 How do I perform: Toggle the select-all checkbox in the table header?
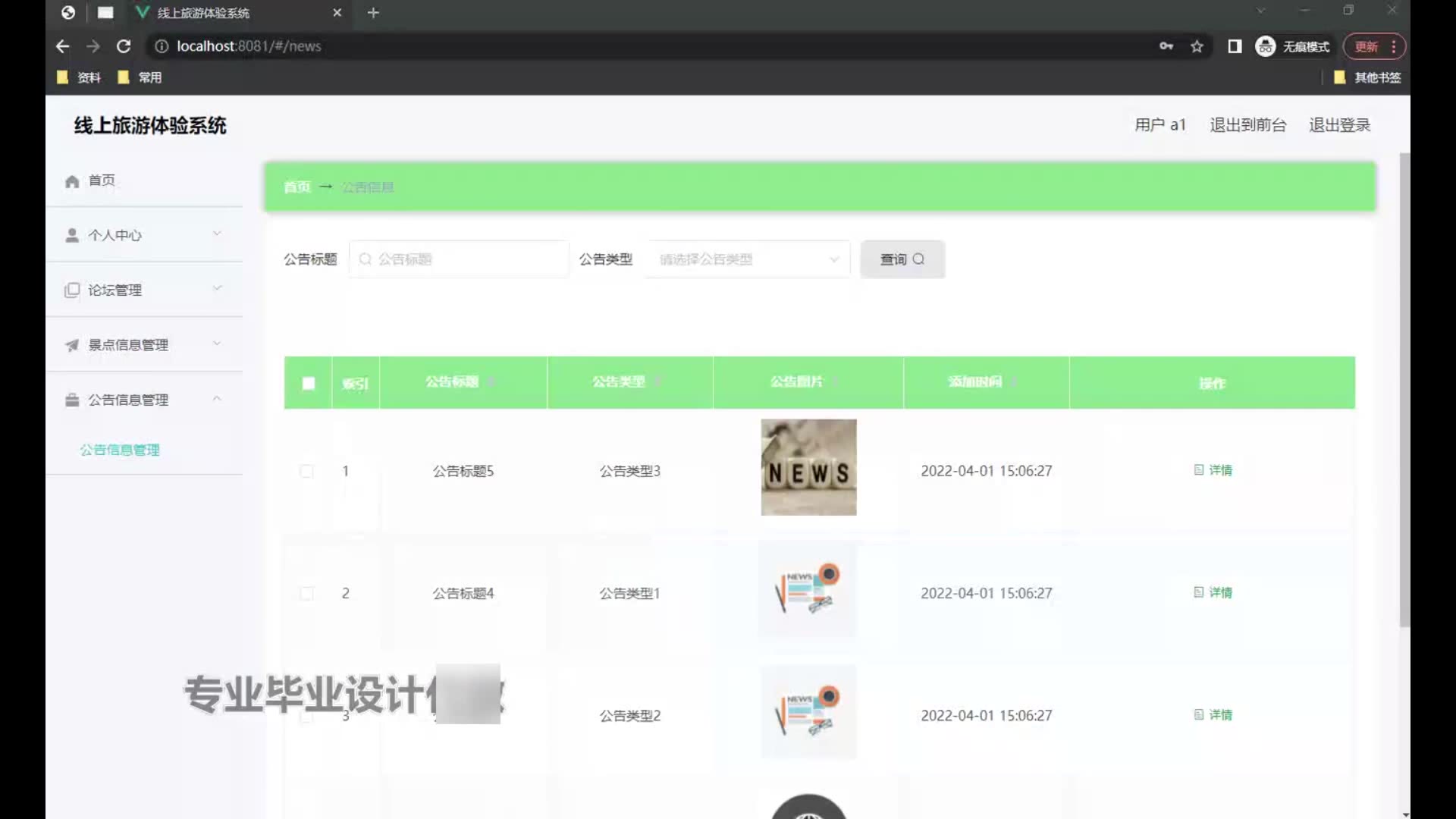point(308,384)
